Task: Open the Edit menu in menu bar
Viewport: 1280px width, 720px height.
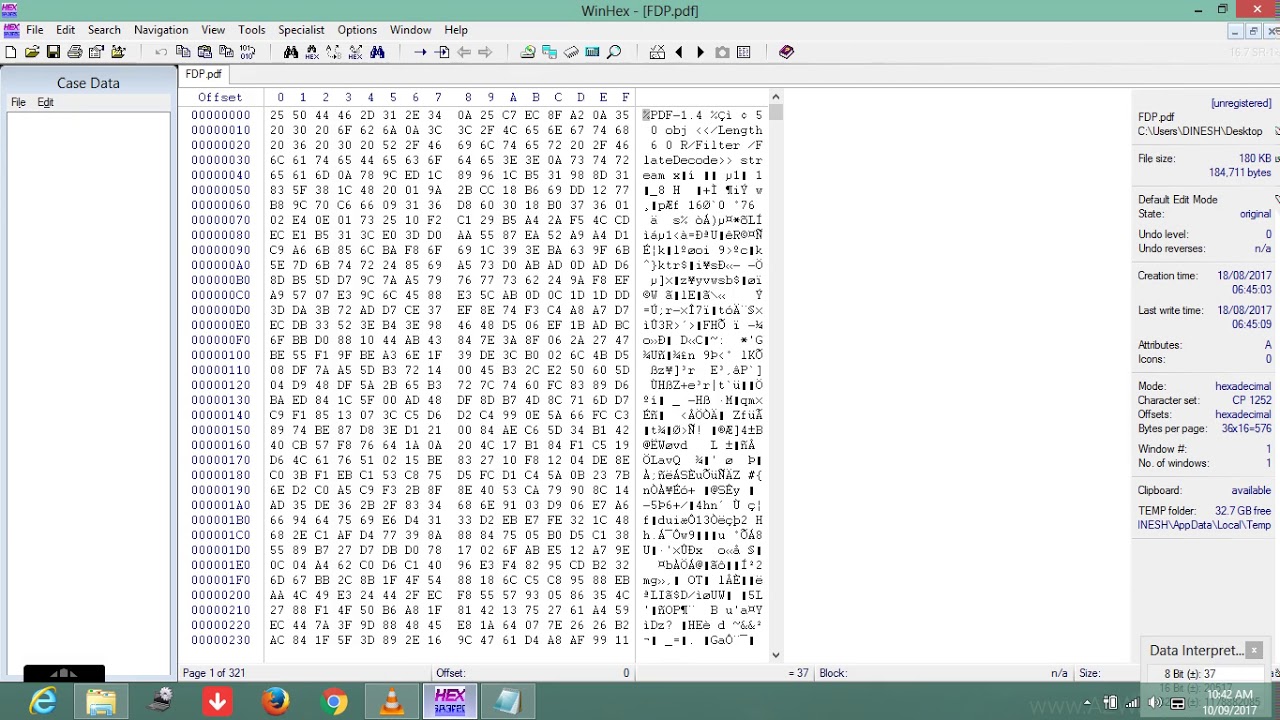Action: pos(66,30)
